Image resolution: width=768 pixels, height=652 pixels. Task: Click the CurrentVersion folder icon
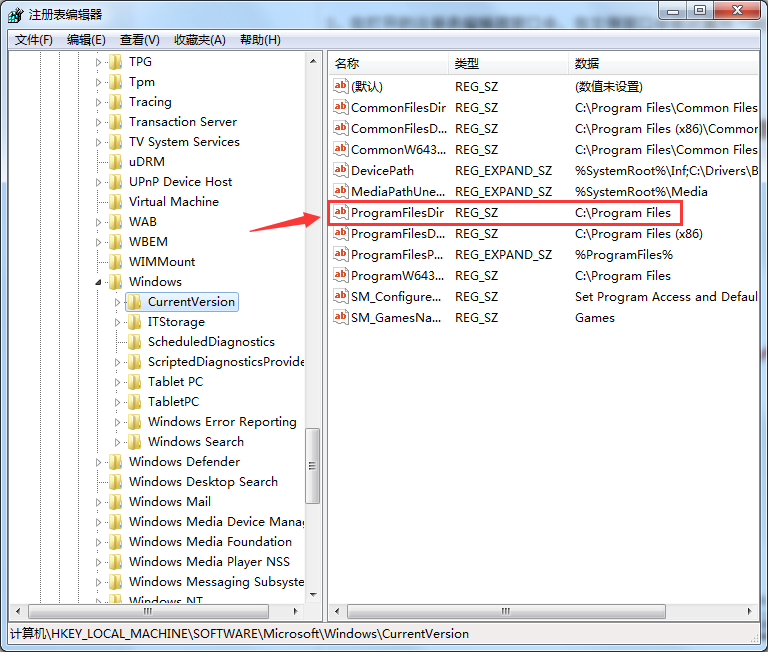coord(134,302)
